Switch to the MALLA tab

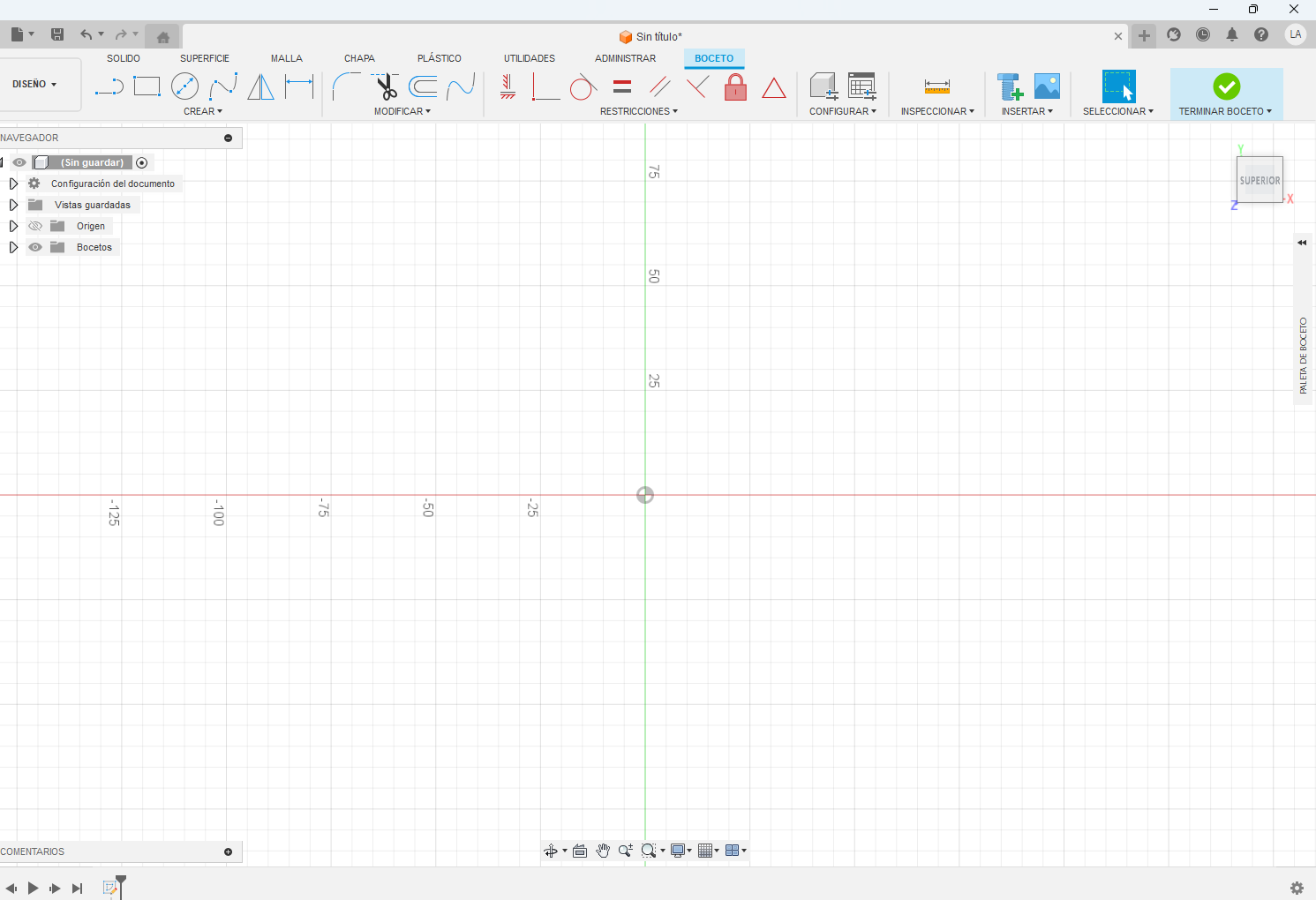click(287, 58)
